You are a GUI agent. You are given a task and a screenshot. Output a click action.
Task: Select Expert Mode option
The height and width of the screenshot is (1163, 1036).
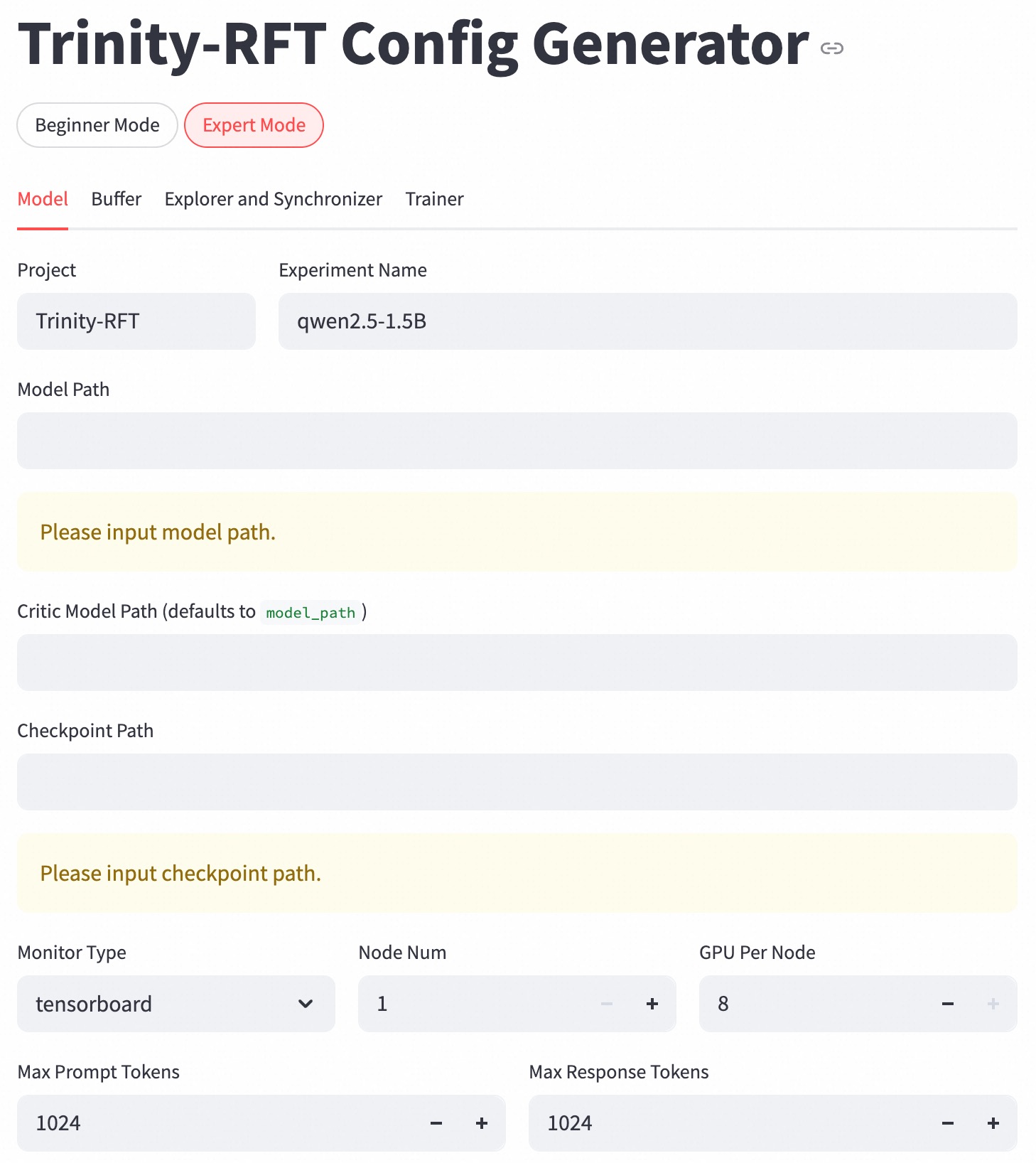click(x=254, y=125)
